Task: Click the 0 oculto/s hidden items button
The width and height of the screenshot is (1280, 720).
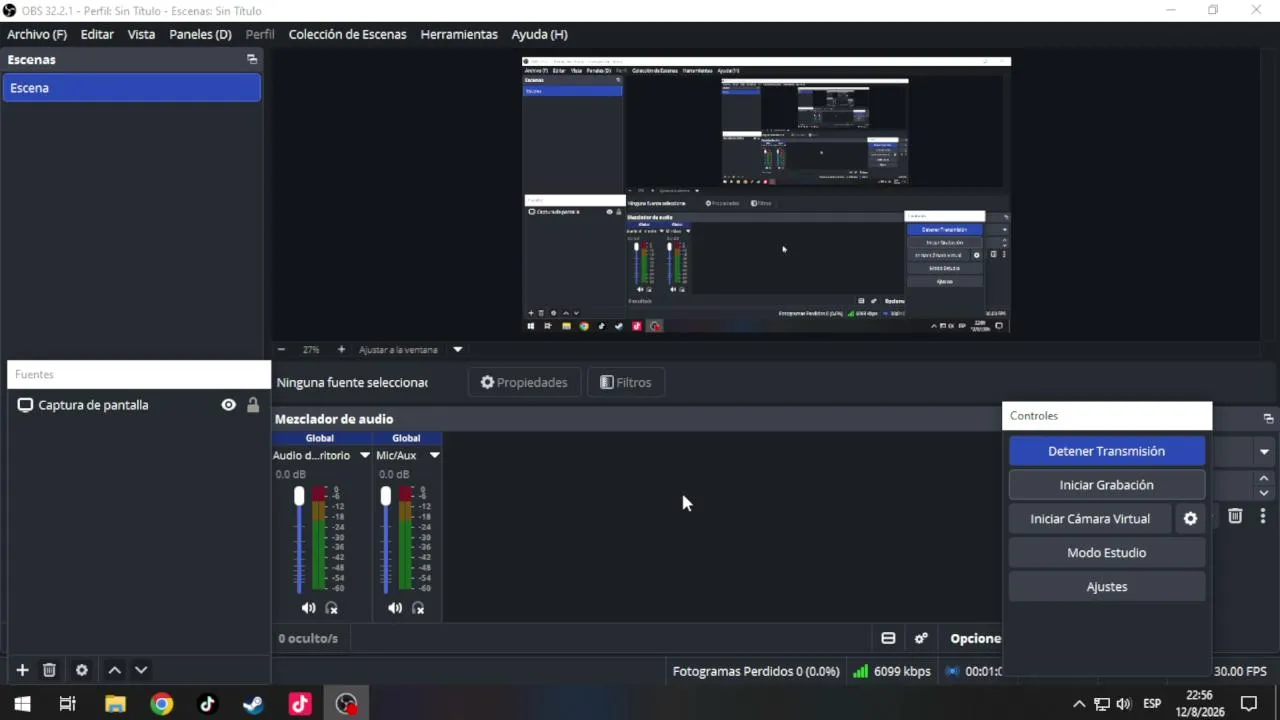Action: 308,638
